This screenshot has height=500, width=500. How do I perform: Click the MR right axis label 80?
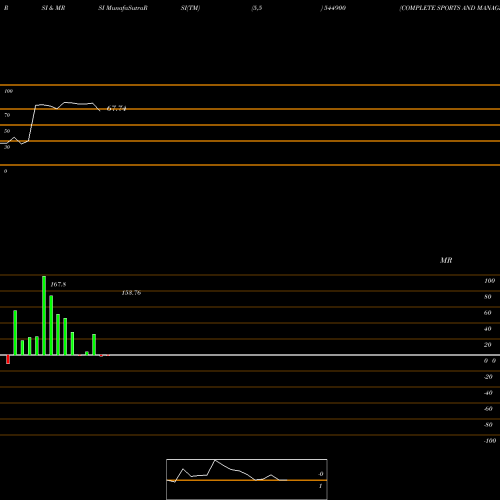coord(488,297)
